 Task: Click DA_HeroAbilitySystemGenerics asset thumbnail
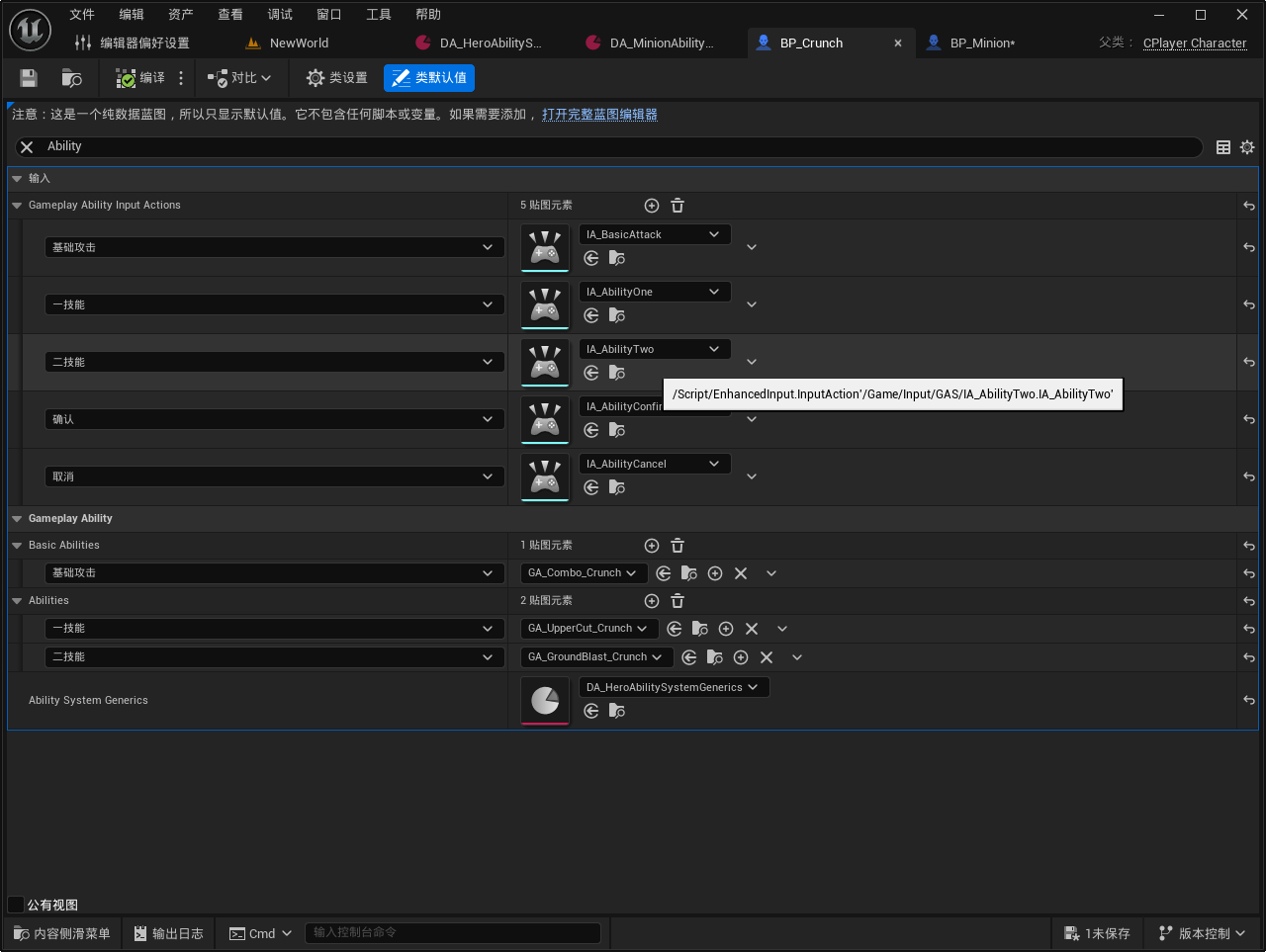[x=545, y=701]
